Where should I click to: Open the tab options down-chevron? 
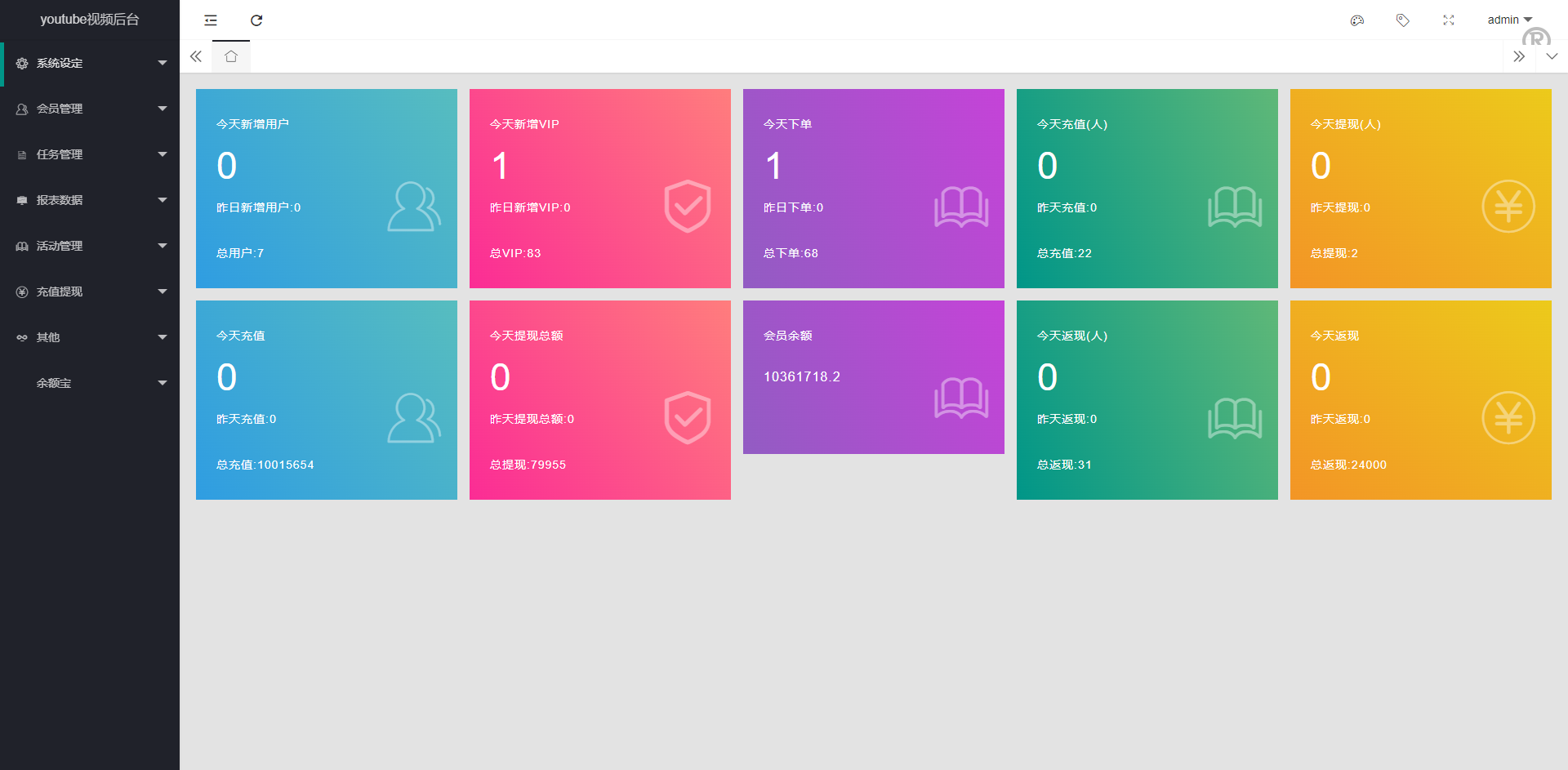point(1552,56)
